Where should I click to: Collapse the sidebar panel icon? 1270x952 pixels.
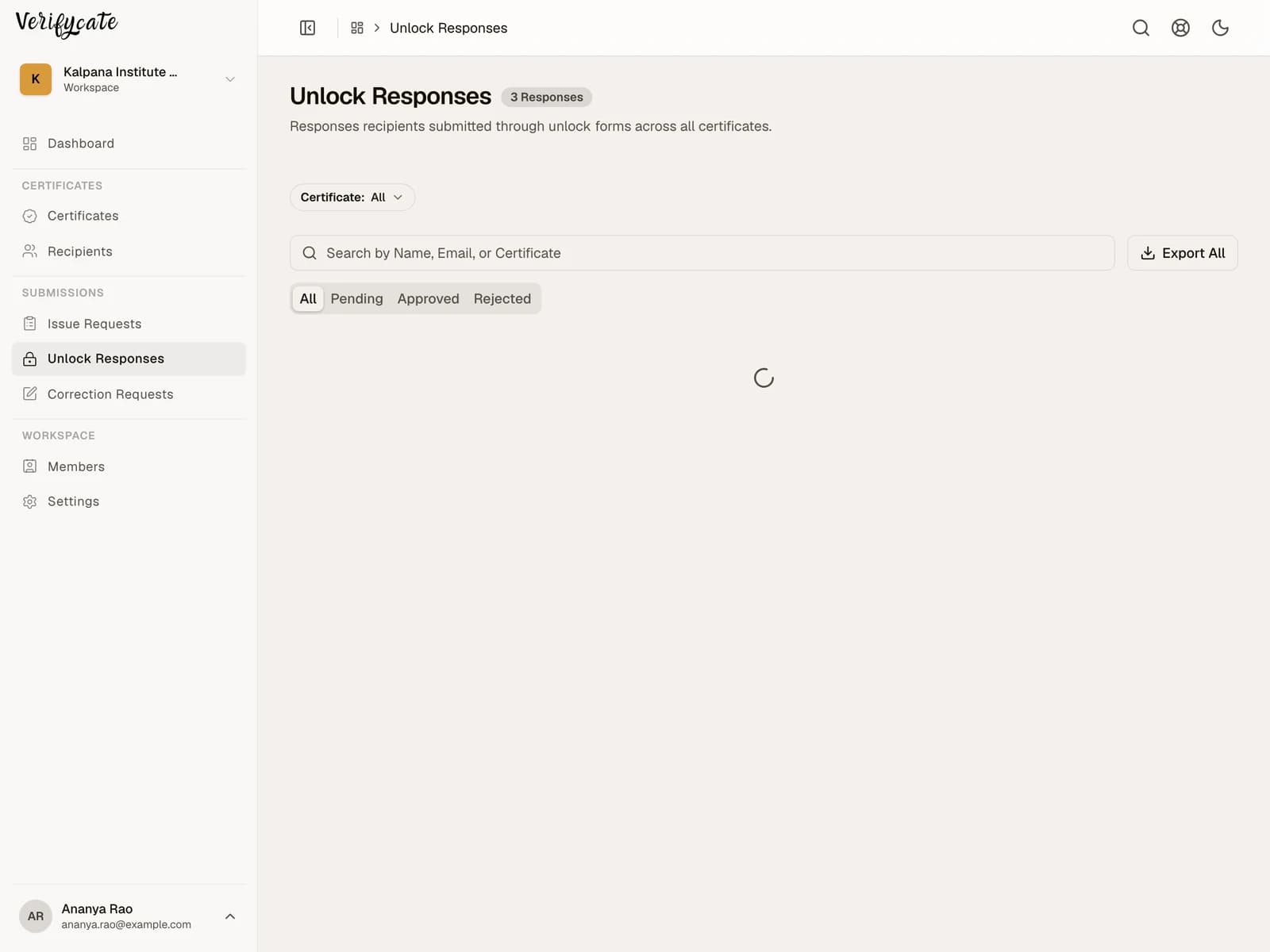[x=307, y=28]
